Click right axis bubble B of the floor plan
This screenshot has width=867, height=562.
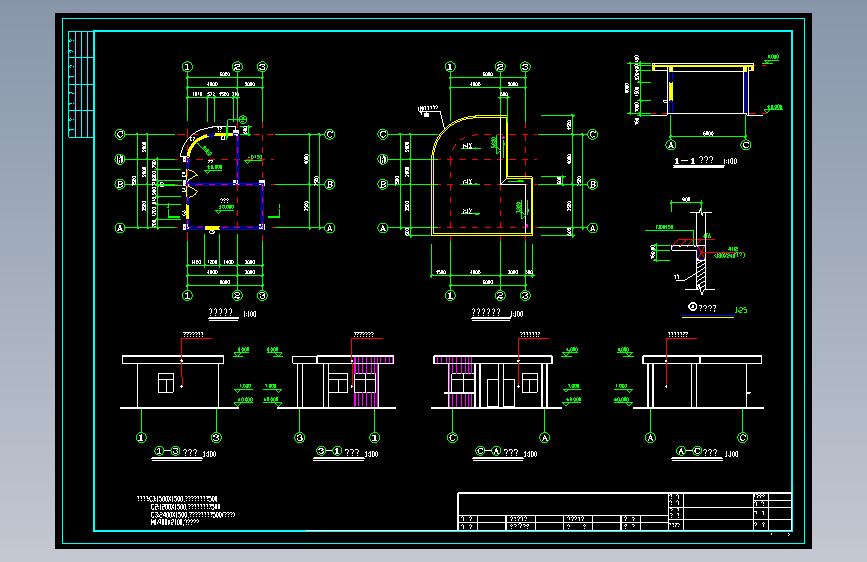coord(330,184)
